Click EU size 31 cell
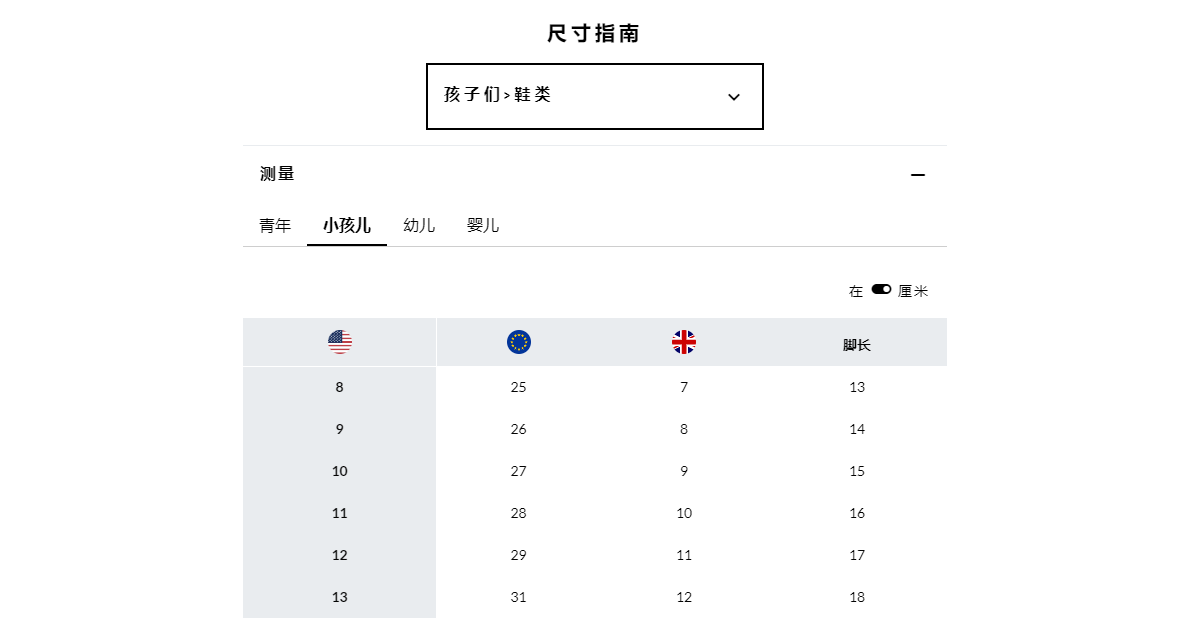 tap(518, 597)
